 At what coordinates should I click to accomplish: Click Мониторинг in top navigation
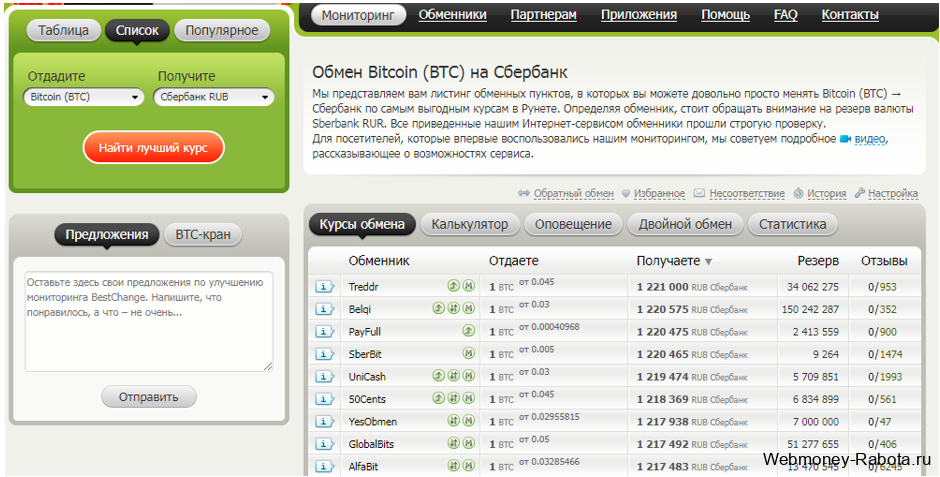pos(358,15)
